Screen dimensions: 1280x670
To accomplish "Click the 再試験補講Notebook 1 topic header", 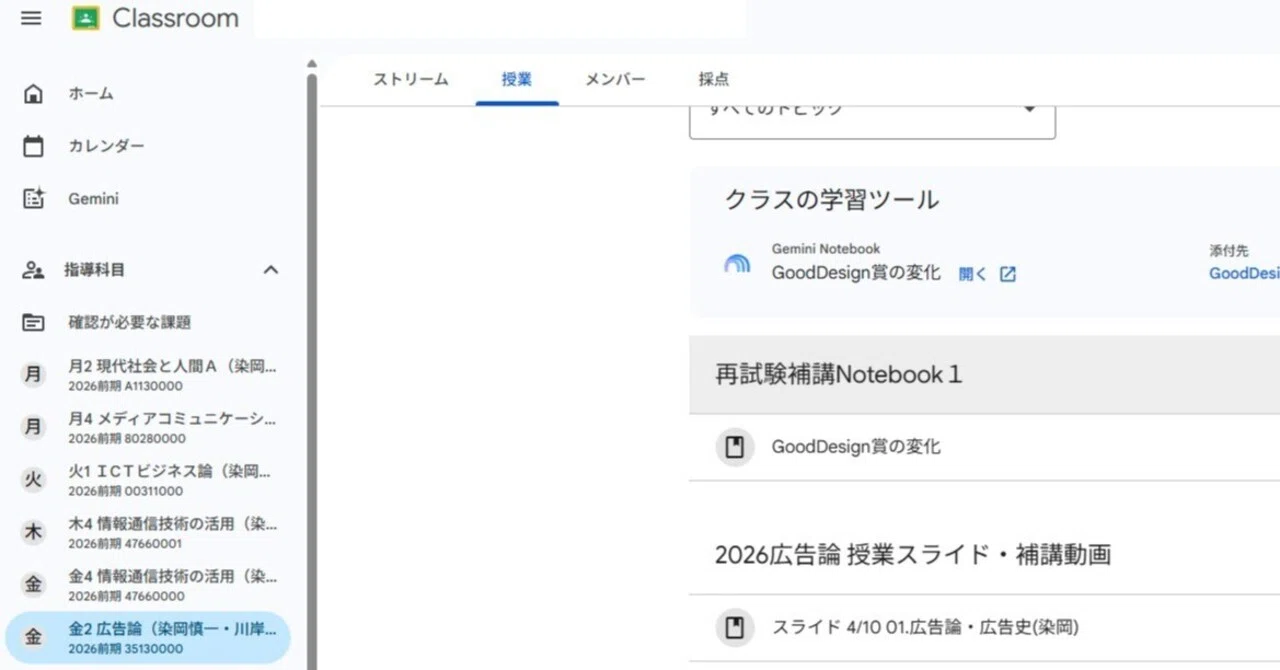I will 984,375.
